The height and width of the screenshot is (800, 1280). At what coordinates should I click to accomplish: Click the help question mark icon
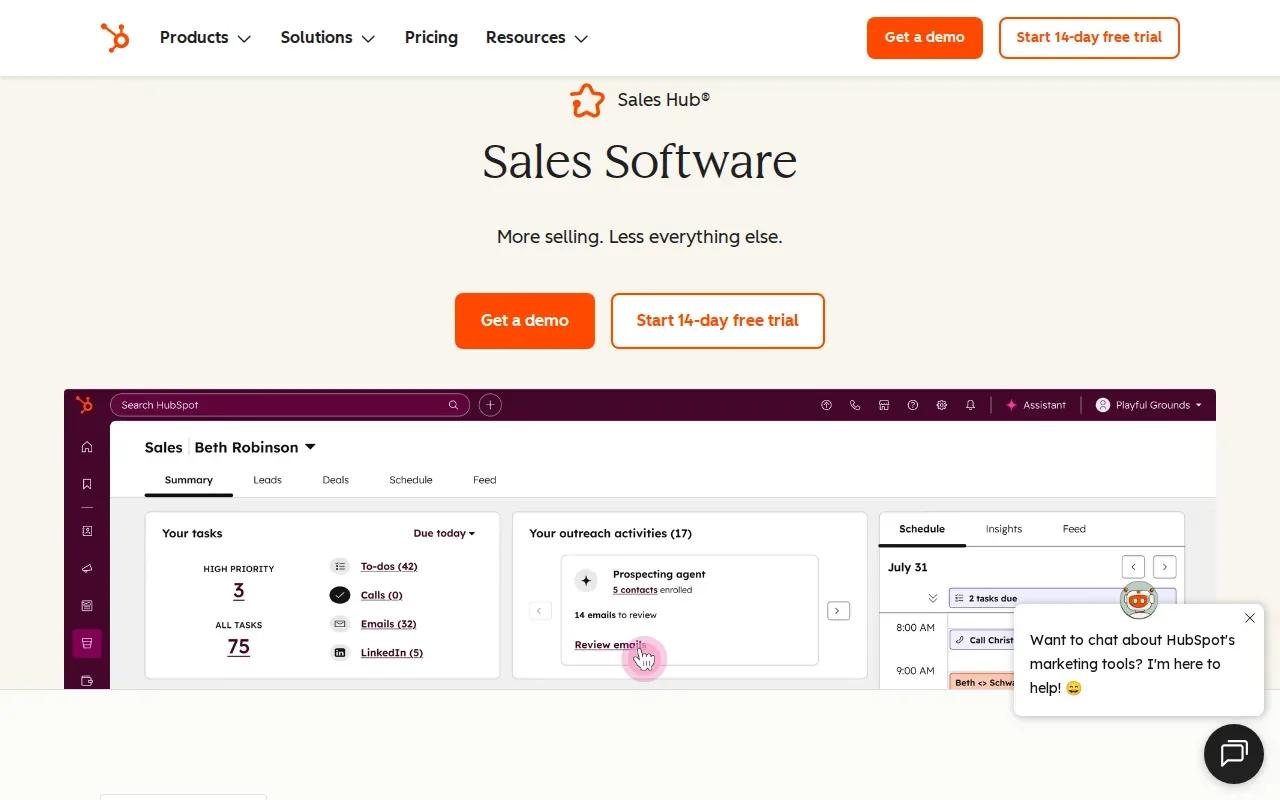pos(913,405)
